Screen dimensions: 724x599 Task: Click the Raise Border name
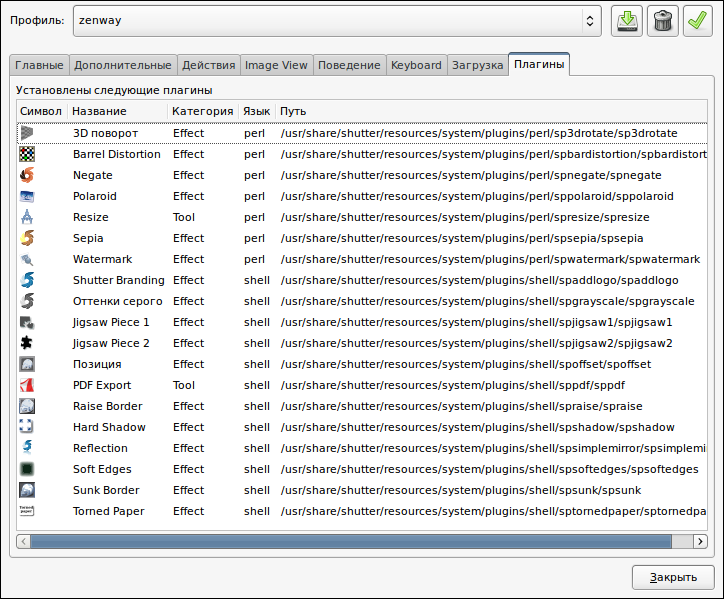(108, 406)
